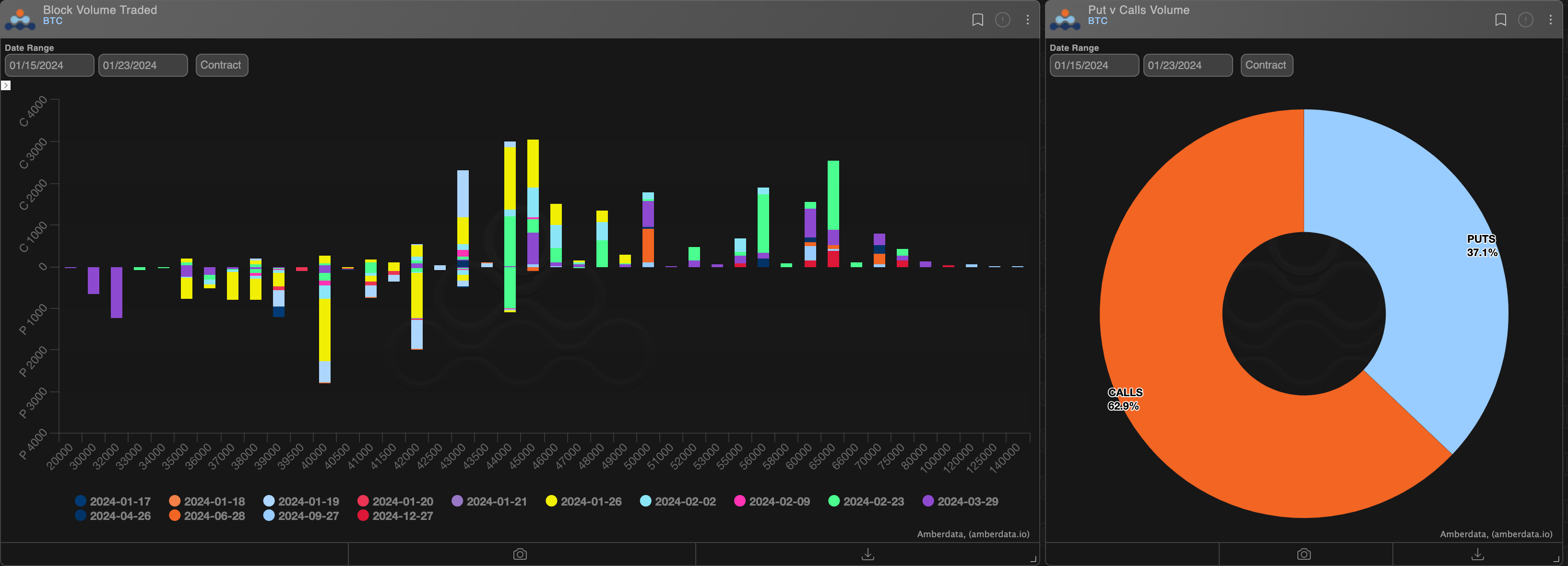The width and height of the screenshot is (1568, 566).
Task: Click Amberdata logo in Block Volume Traded header
Action: click(x=20, y=20)
